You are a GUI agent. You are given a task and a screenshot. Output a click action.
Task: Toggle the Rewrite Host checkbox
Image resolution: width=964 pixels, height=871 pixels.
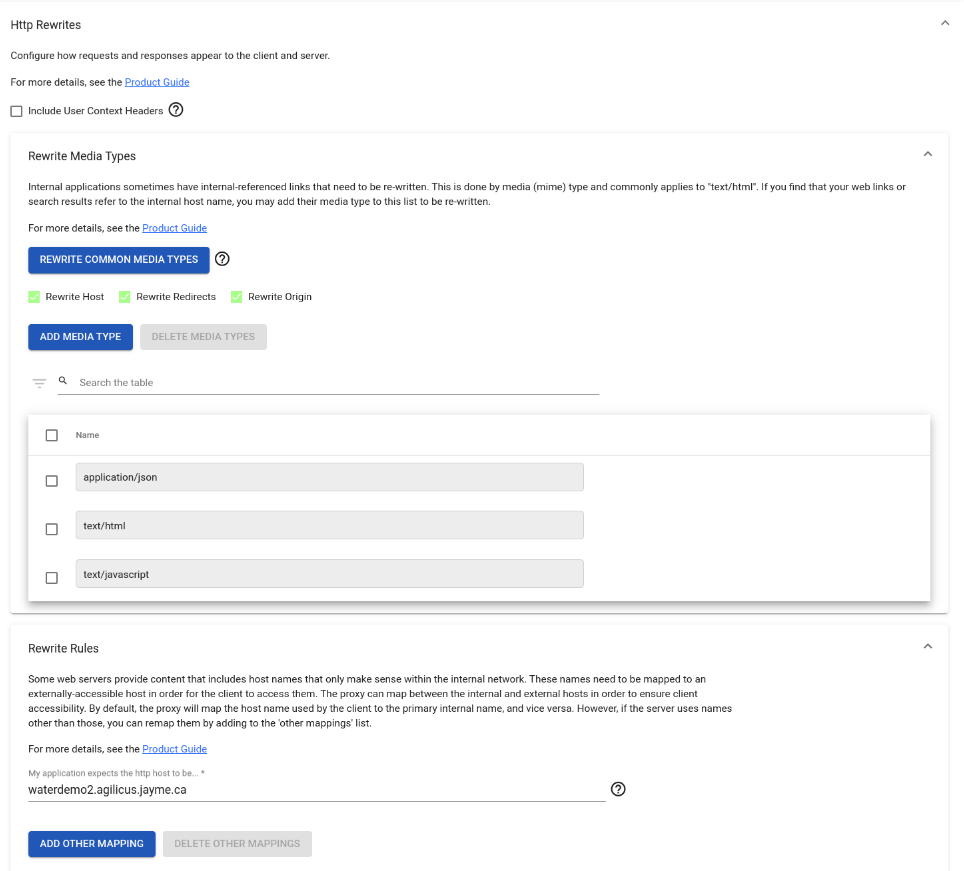(x=34, y=297)
